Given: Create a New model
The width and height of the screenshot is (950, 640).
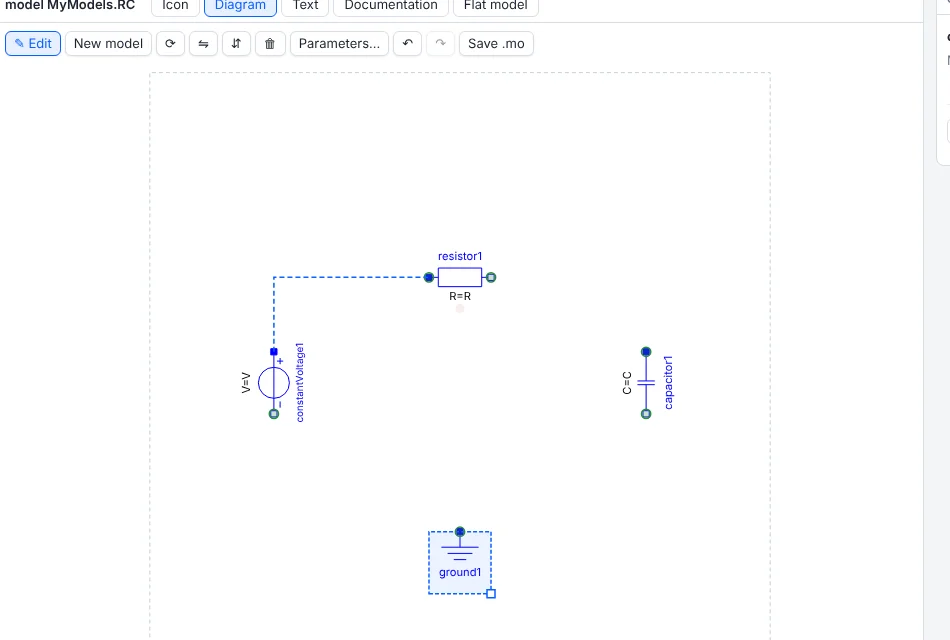Looking at the screenshot, I should tap(108, 44).
